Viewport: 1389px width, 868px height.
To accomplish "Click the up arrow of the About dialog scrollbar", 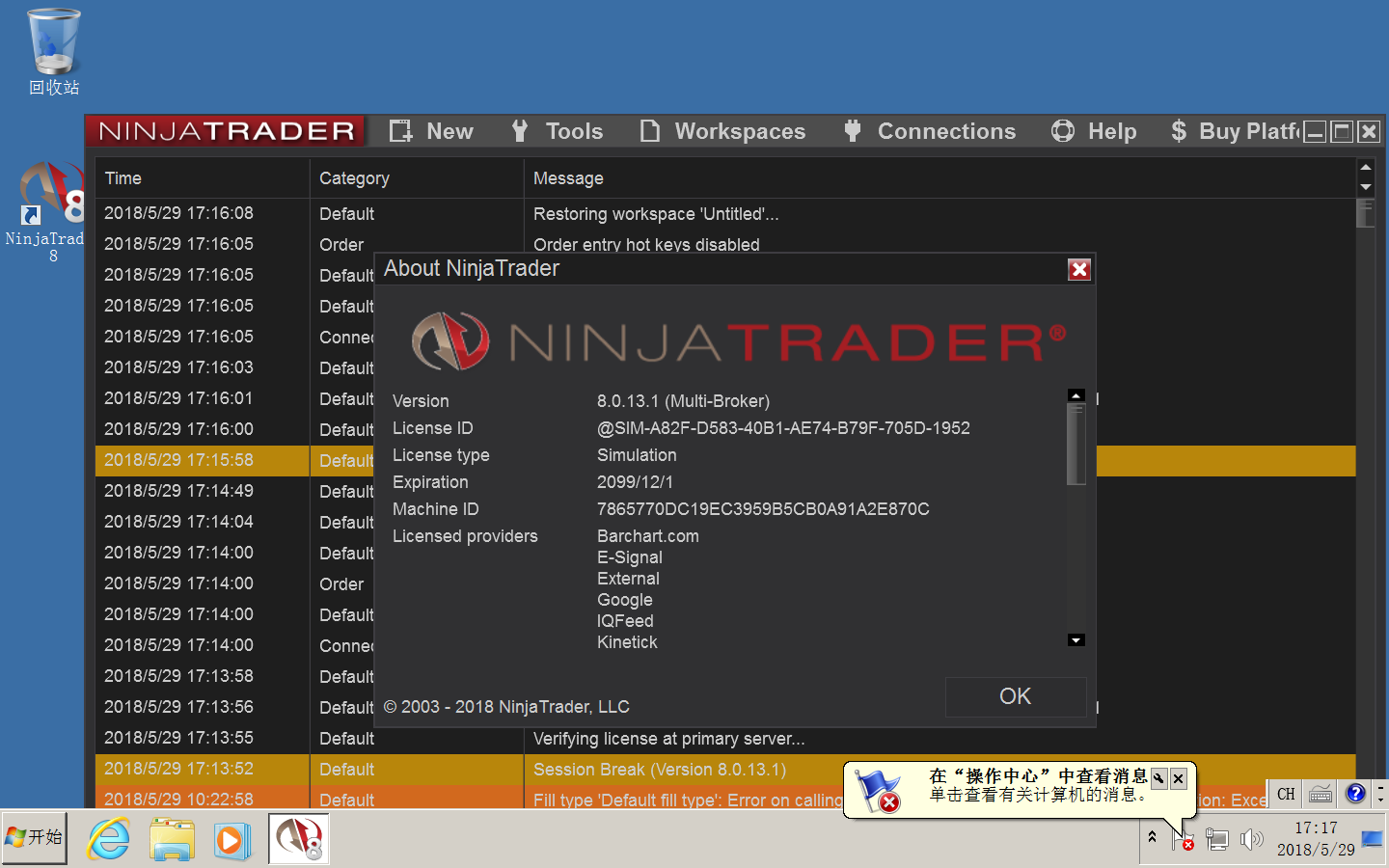I will point(1076,395).
